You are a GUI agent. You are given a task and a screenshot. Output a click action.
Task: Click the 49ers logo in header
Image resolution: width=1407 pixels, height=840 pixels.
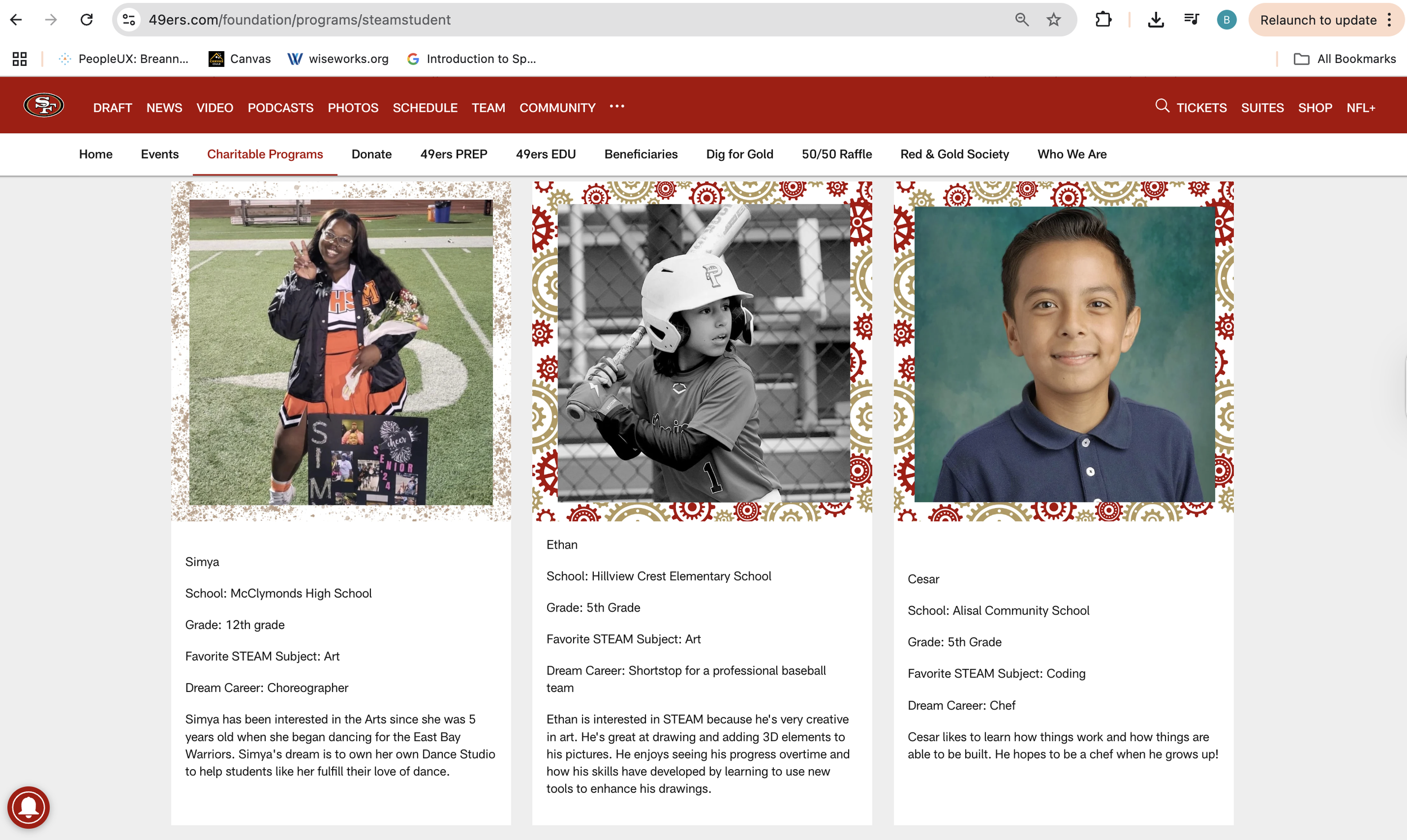[x=43, y=106]
